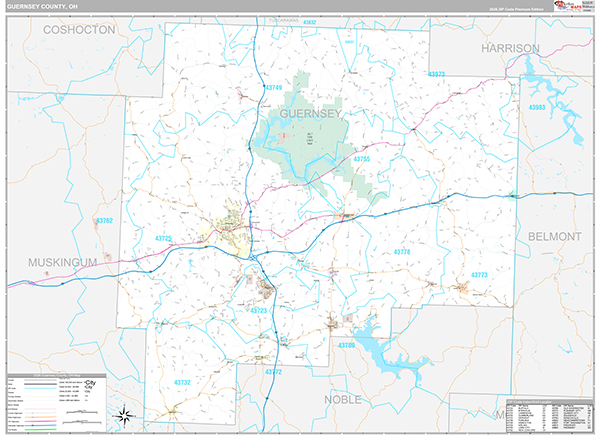Click ZIP code label 43780
600x435 pixels.
346,345
